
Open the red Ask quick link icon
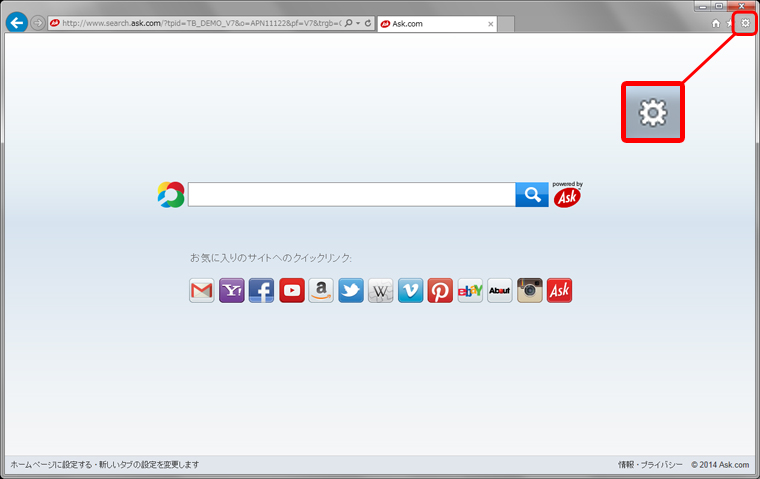click(x=559, y=290)
